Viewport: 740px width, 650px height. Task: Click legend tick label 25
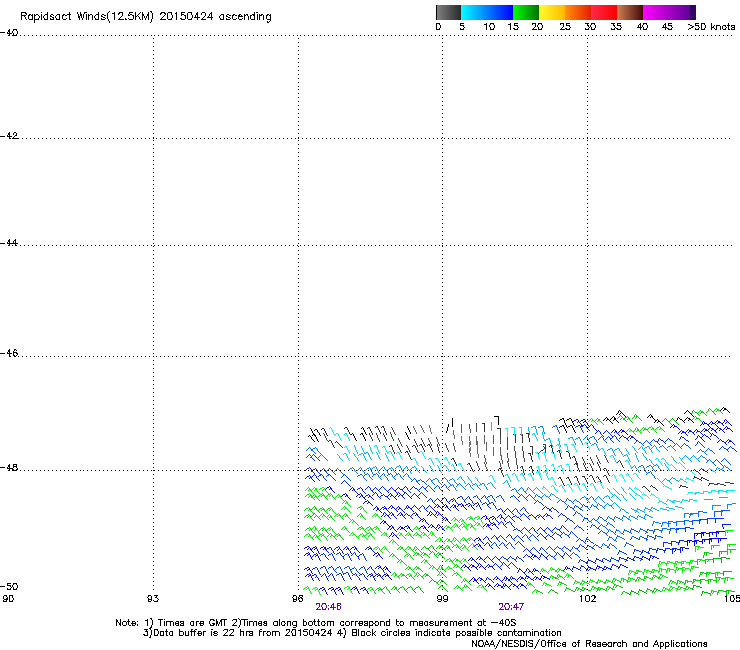(565, 27)
